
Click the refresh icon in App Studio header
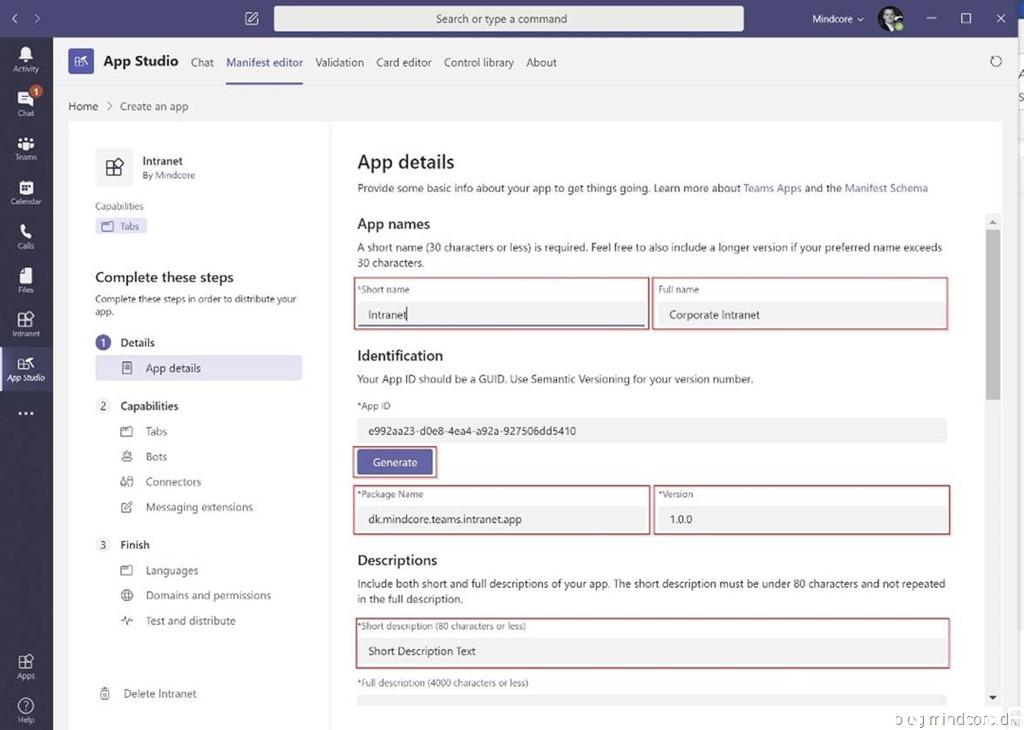coord(995,62)
